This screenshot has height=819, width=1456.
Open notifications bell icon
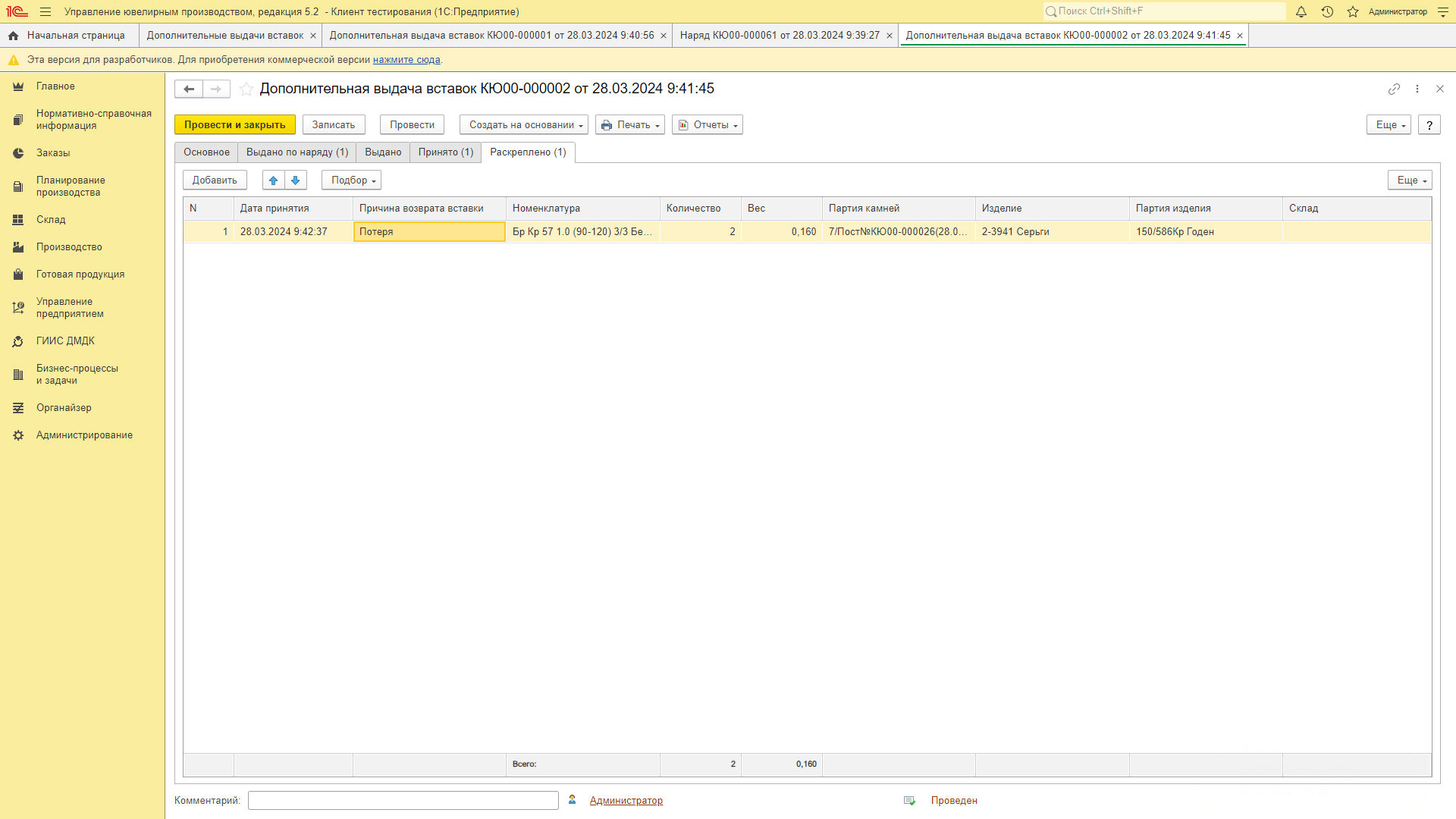[1301, 11]
